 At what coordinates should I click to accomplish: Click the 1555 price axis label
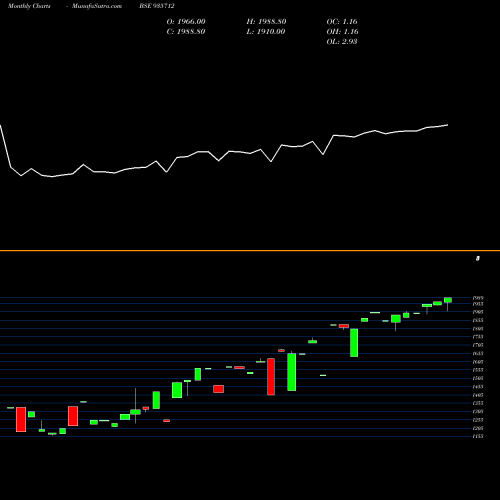pyautogui.click(x=478, y=370)
